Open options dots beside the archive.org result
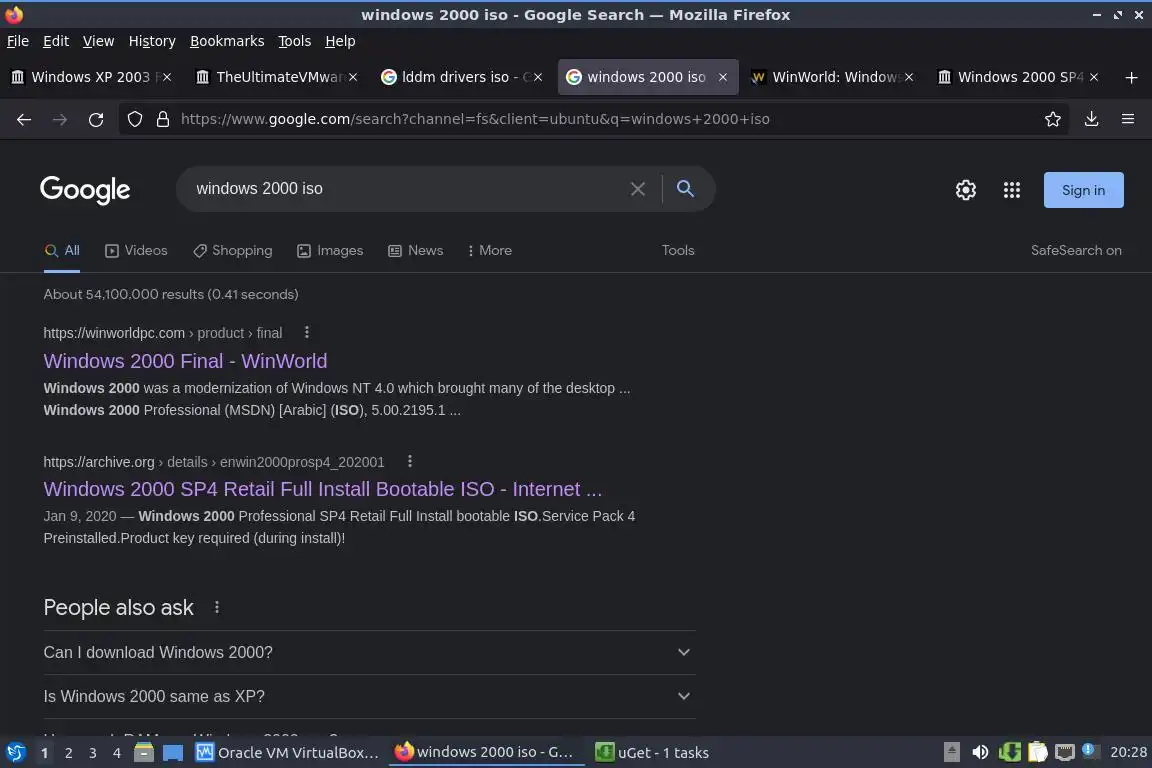This screenshot has height=768, width=1152. [410, 461]
